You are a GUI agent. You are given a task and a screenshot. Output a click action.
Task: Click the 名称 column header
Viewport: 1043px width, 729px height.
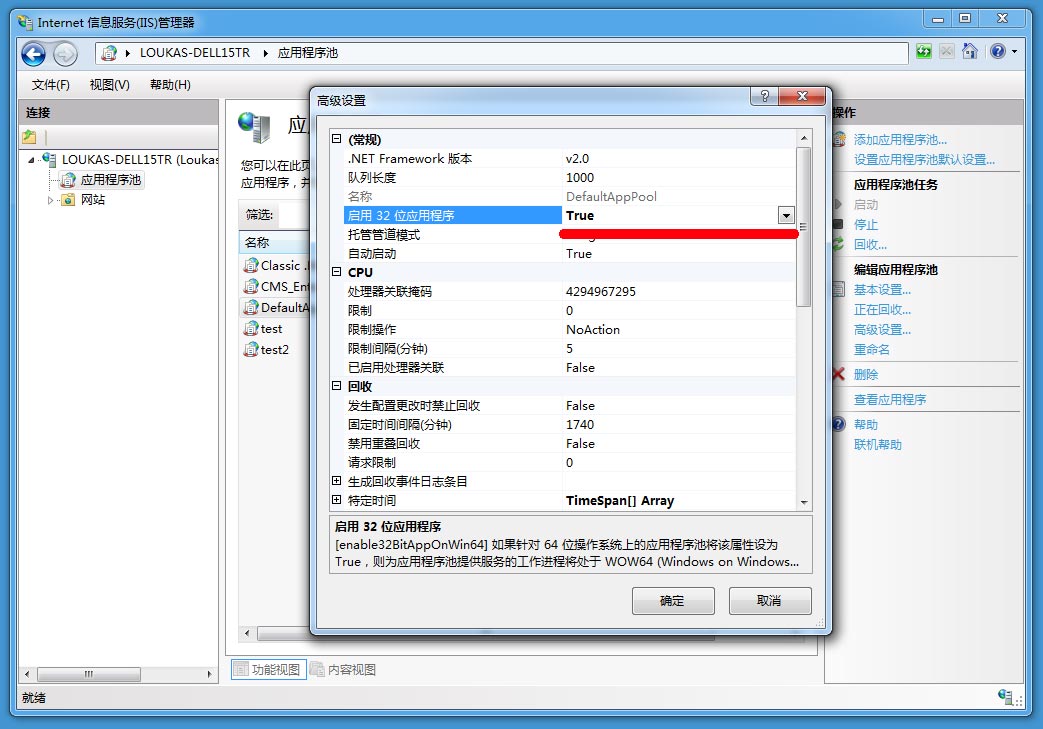click(274, 242)
